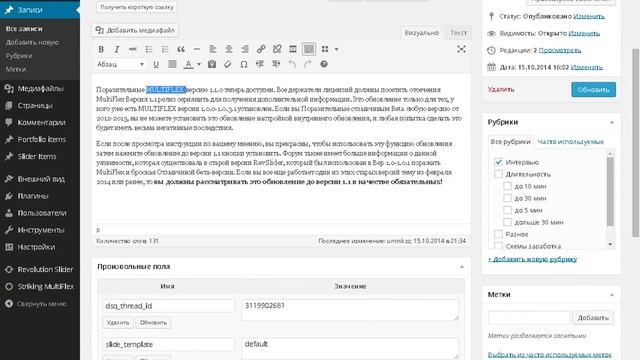The height and width of the screenshot is (360, 640).
Task: Open keyboard shortcuts help icon
Action: pos(324,64)
